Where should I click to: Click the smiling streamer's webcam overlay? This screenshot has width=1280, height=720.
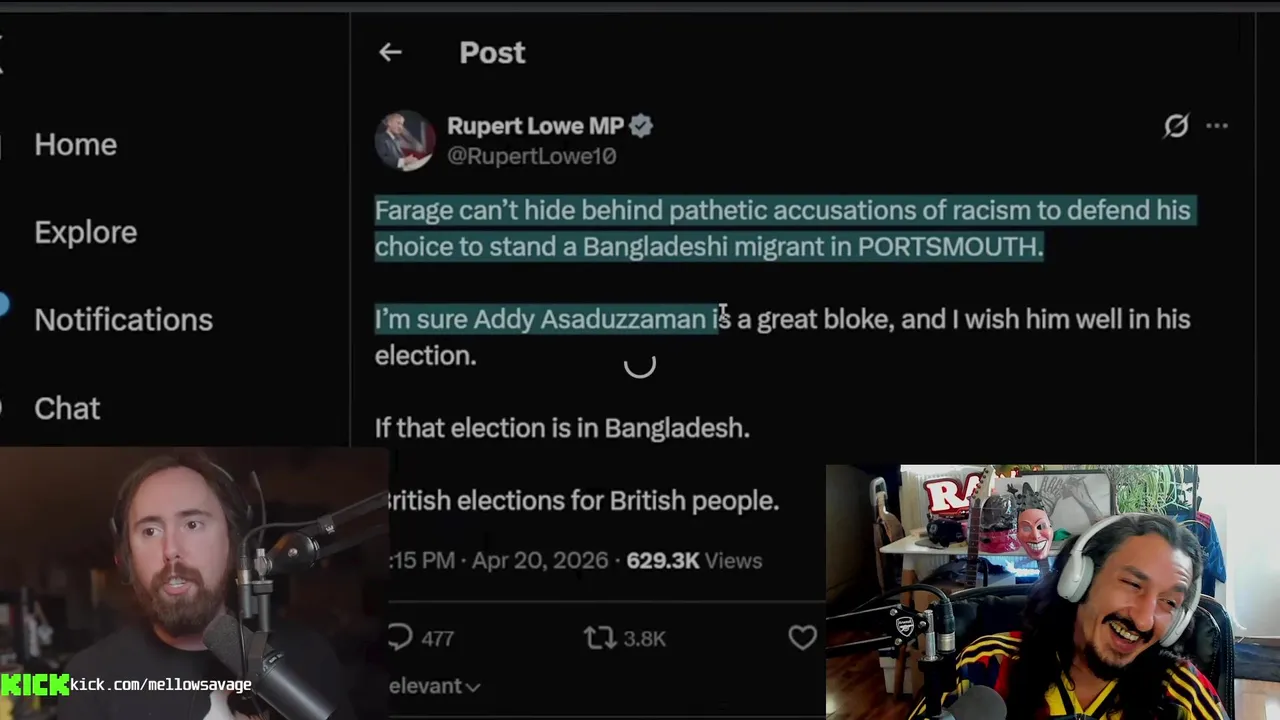[x=1053, y=592]
